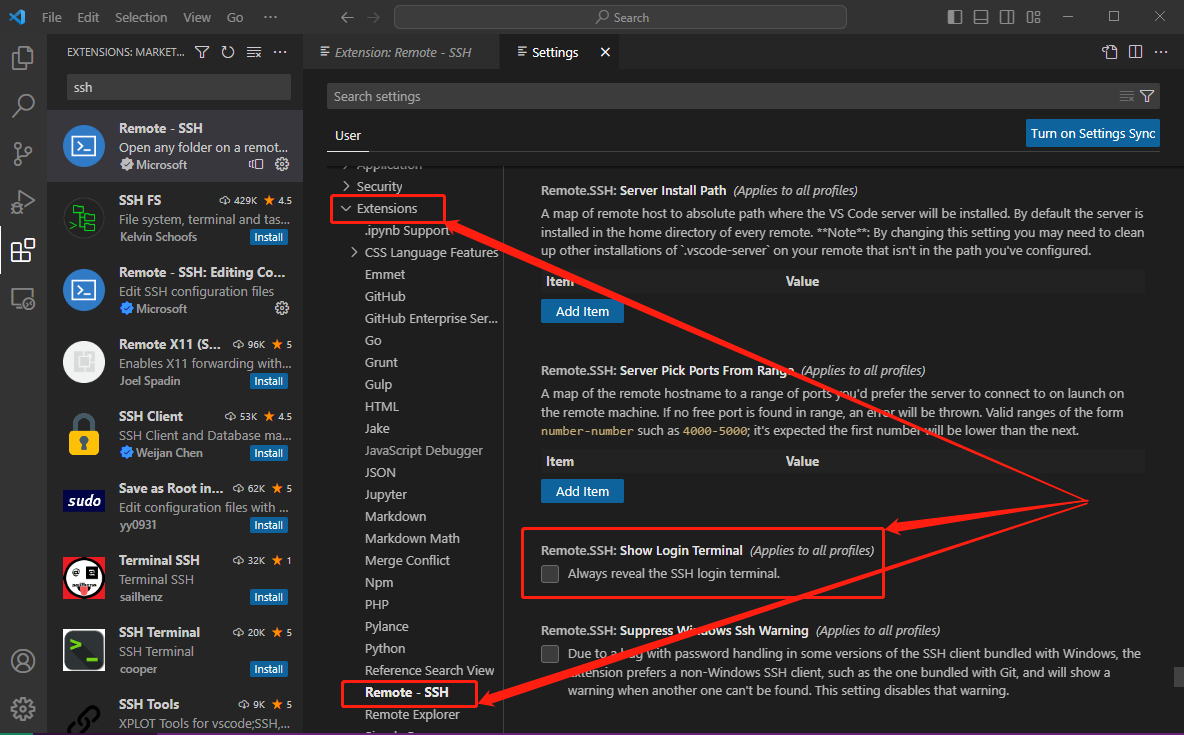Select Remote - SSH in settings tree
The width and height of the screenshot is (1184, 735).
coord(406,692)
